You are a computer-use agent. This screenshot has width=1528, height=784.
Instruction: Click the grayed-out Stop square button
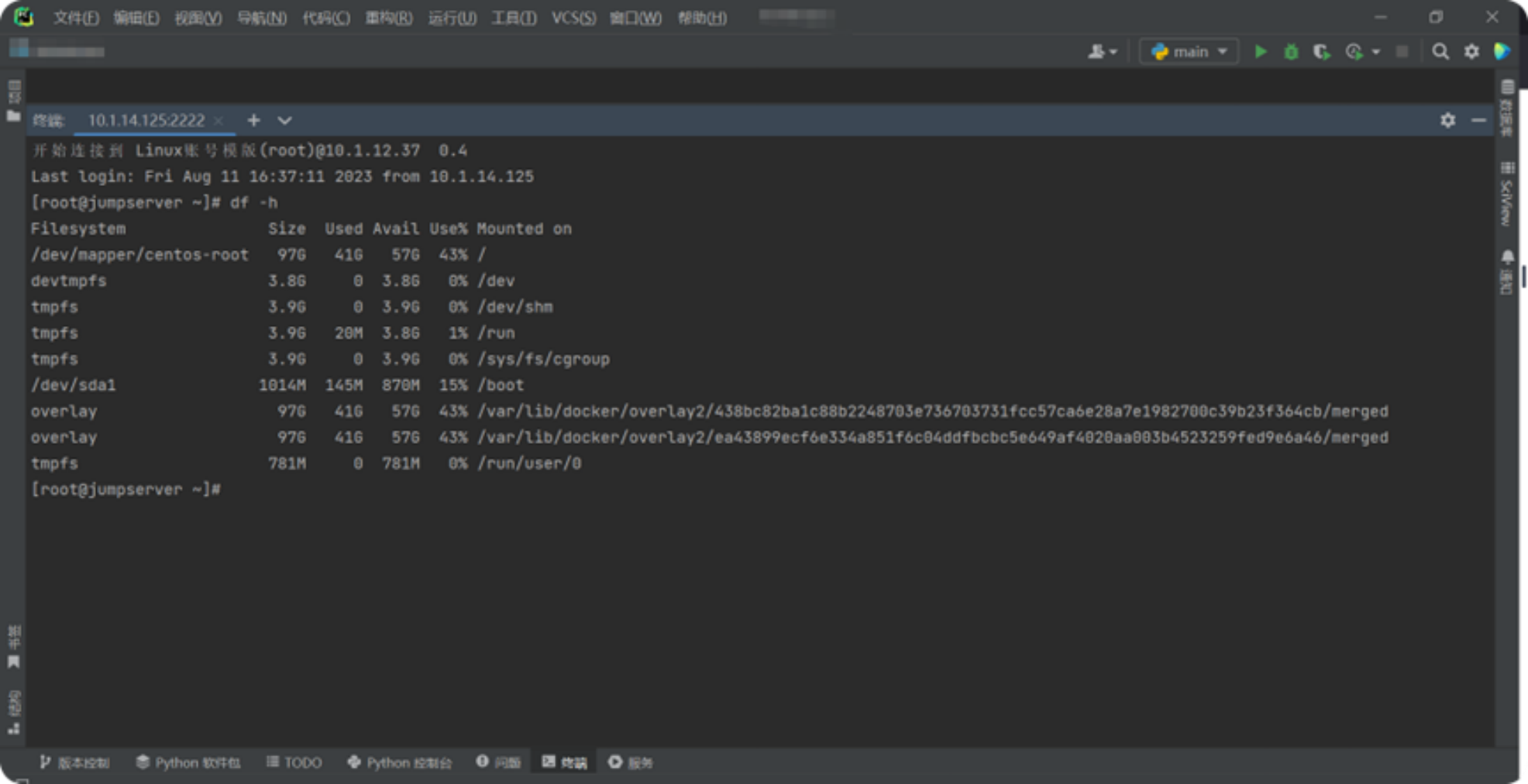tap(1402, 52)
